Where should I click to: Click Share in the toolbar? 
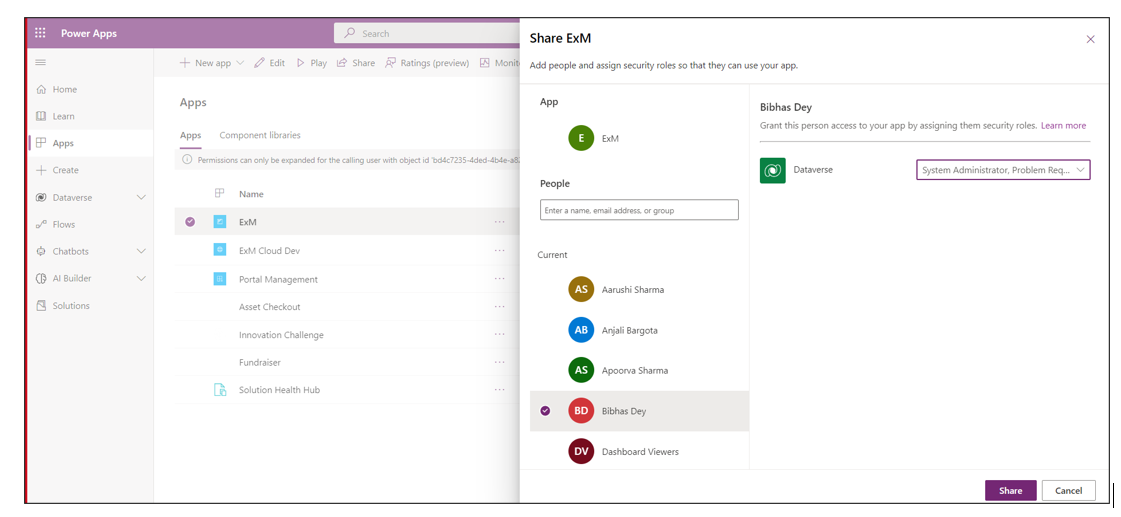point(356,63)
